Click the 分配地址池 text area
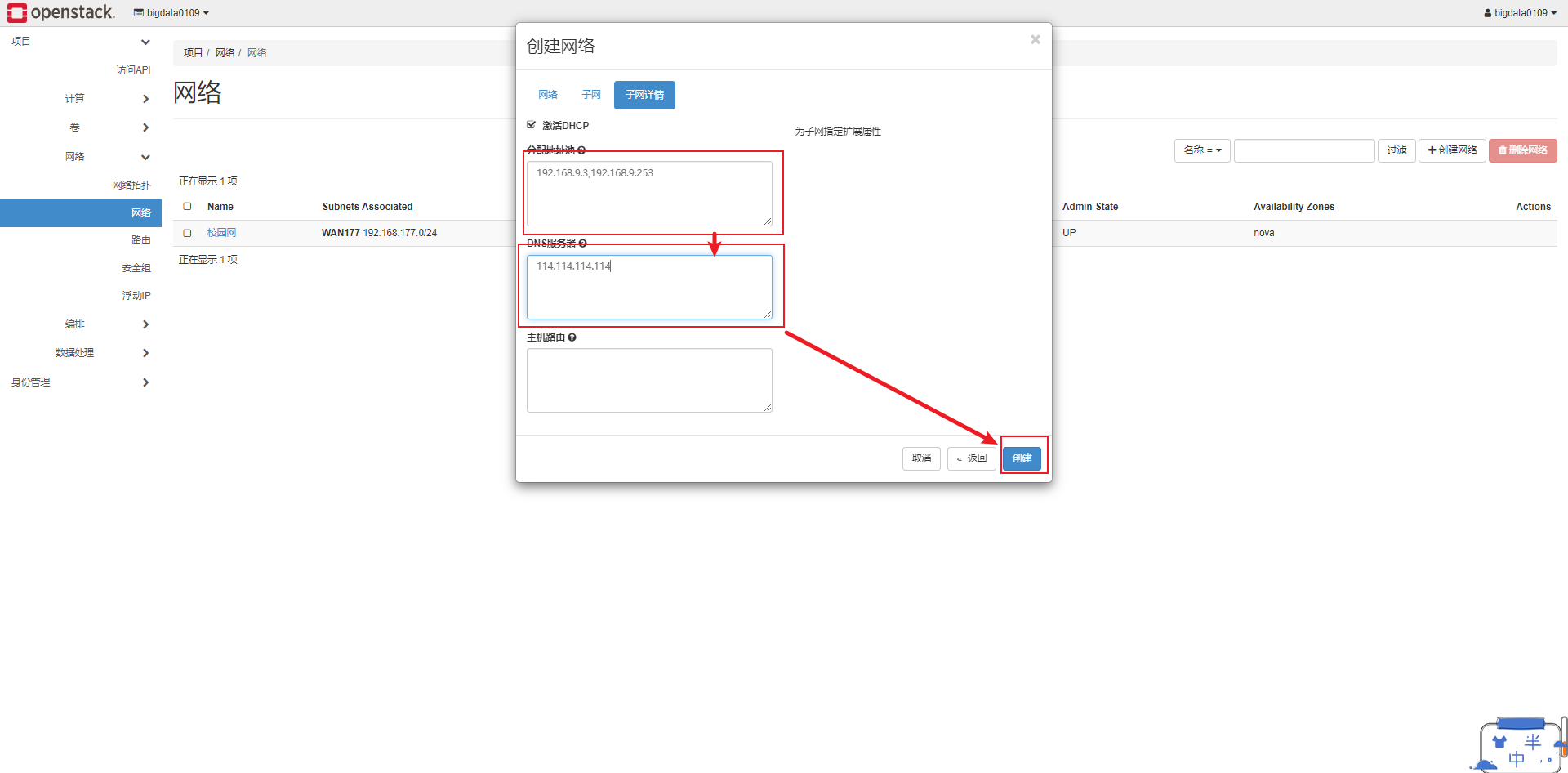This screenshot has width=1568, height=773. (x=649, y=194)
